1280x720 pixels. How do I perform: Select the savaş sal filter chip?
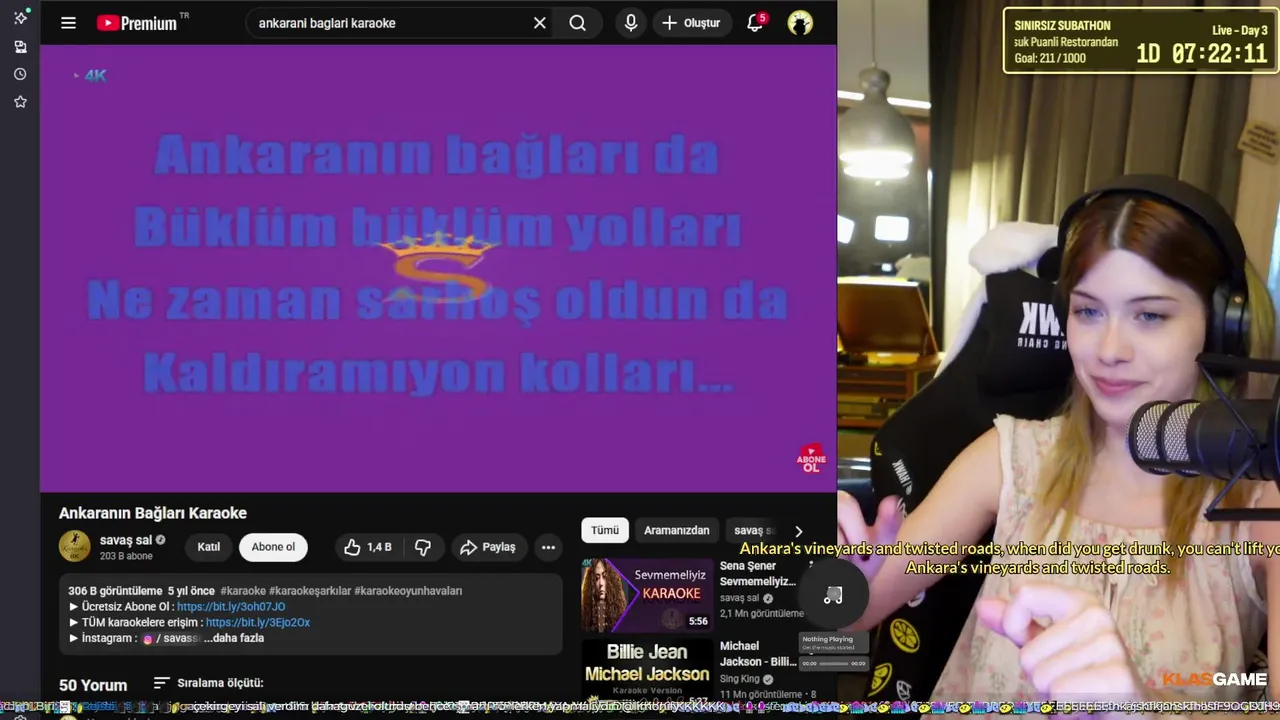pyautogui.click(x=755, y=530)
